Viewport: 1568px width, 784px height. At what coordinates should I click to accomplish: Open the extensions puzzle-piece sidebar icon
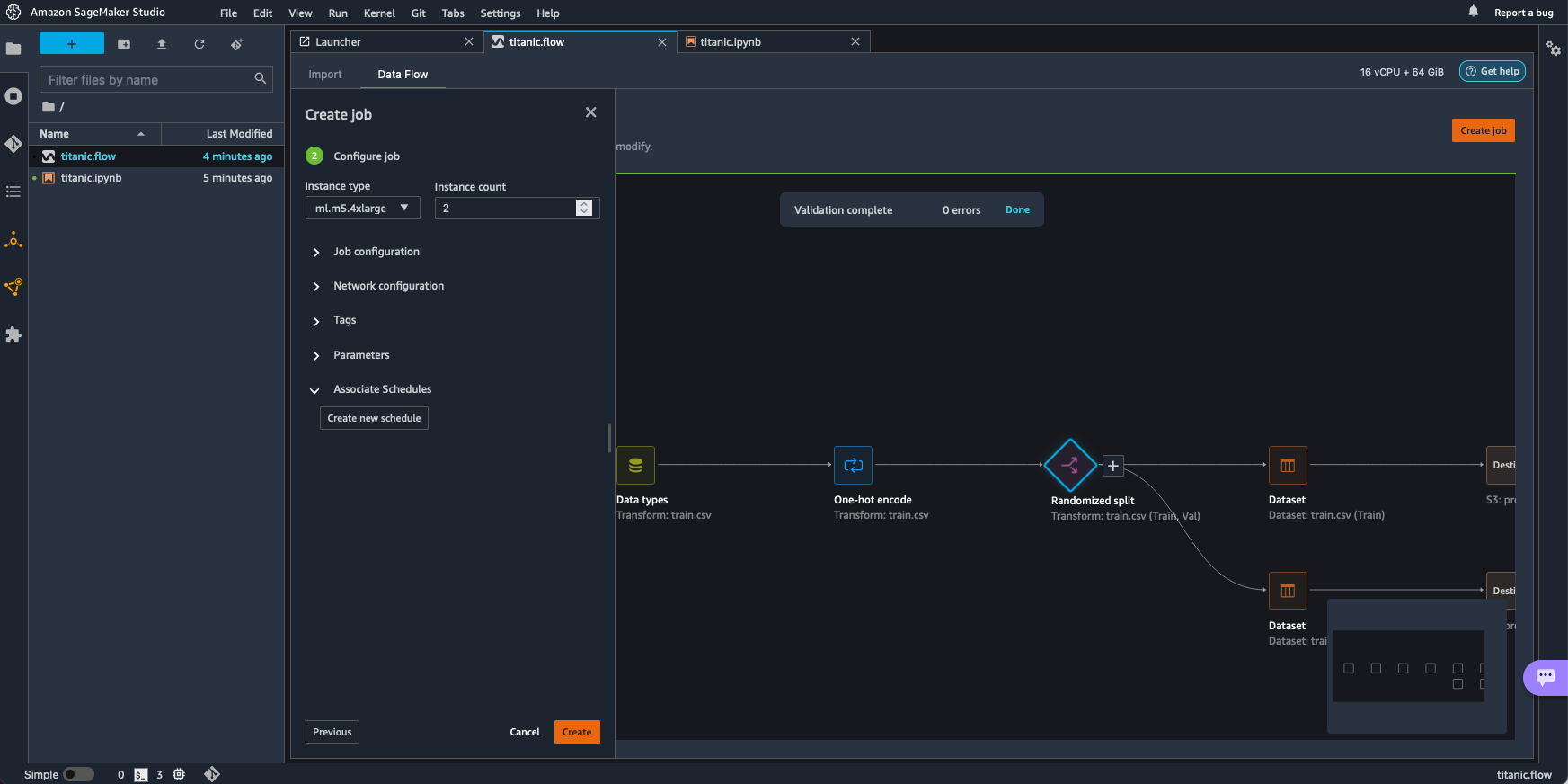click(x=13, y=334)
